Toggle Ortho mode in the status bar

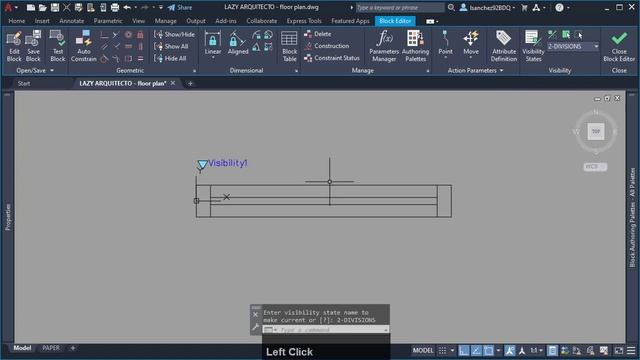pyautogui.click(x=464, y=350)
